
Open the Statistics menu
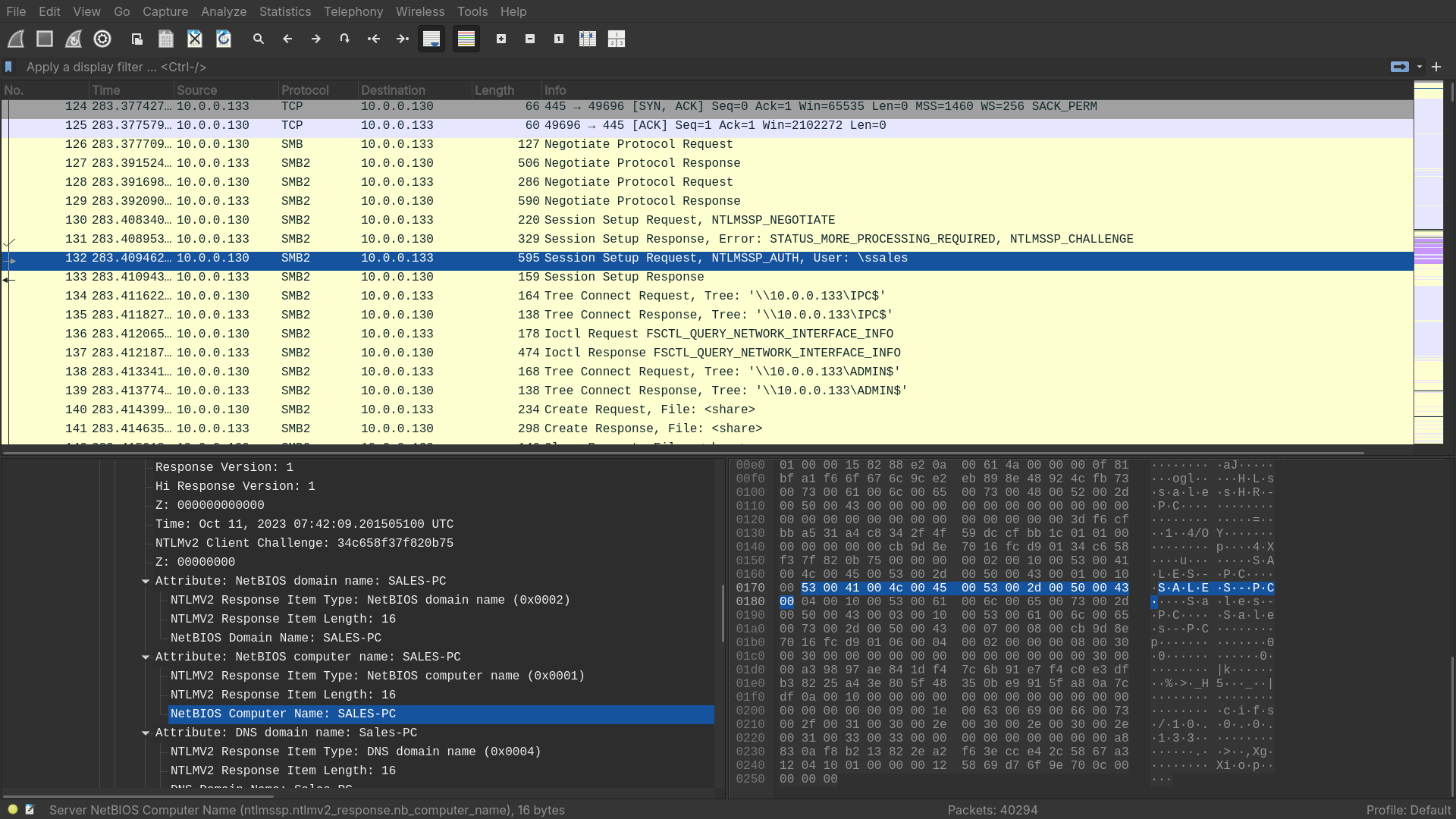[x=284, y=11]
